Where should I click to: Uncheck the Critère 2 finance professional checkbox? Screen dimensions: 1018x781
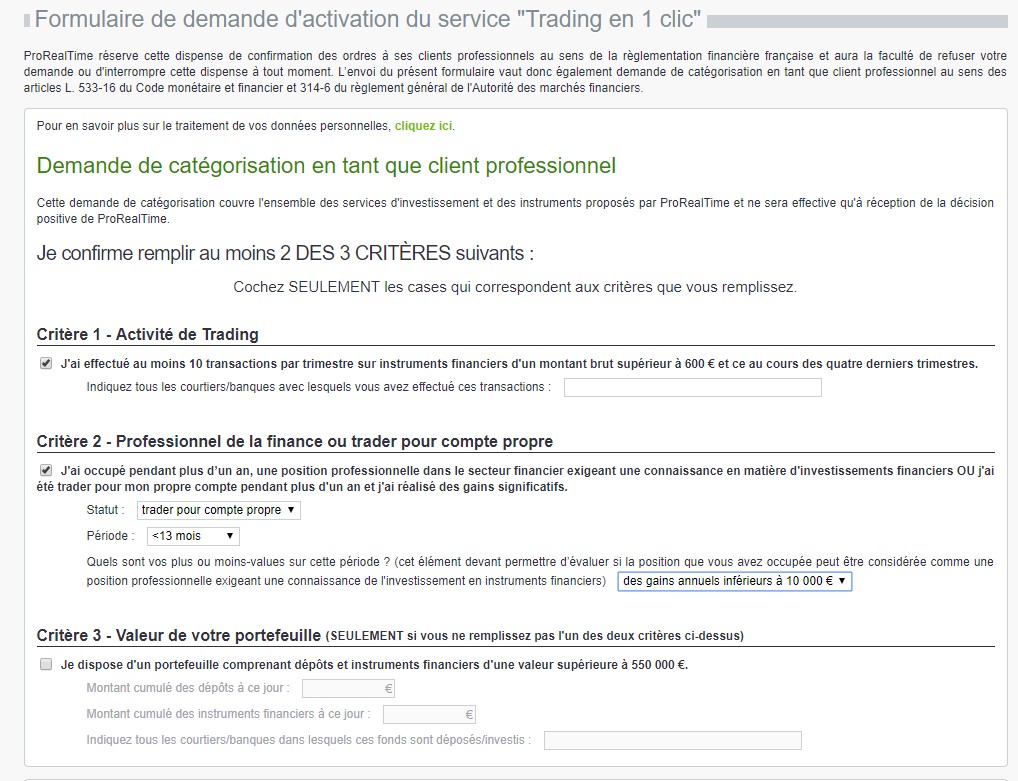click(46, 471)
